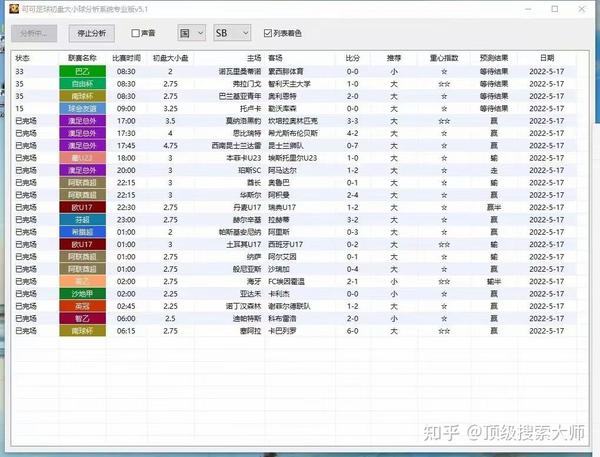
Task: Click the 17:30 match time
Action: [126, 133]
